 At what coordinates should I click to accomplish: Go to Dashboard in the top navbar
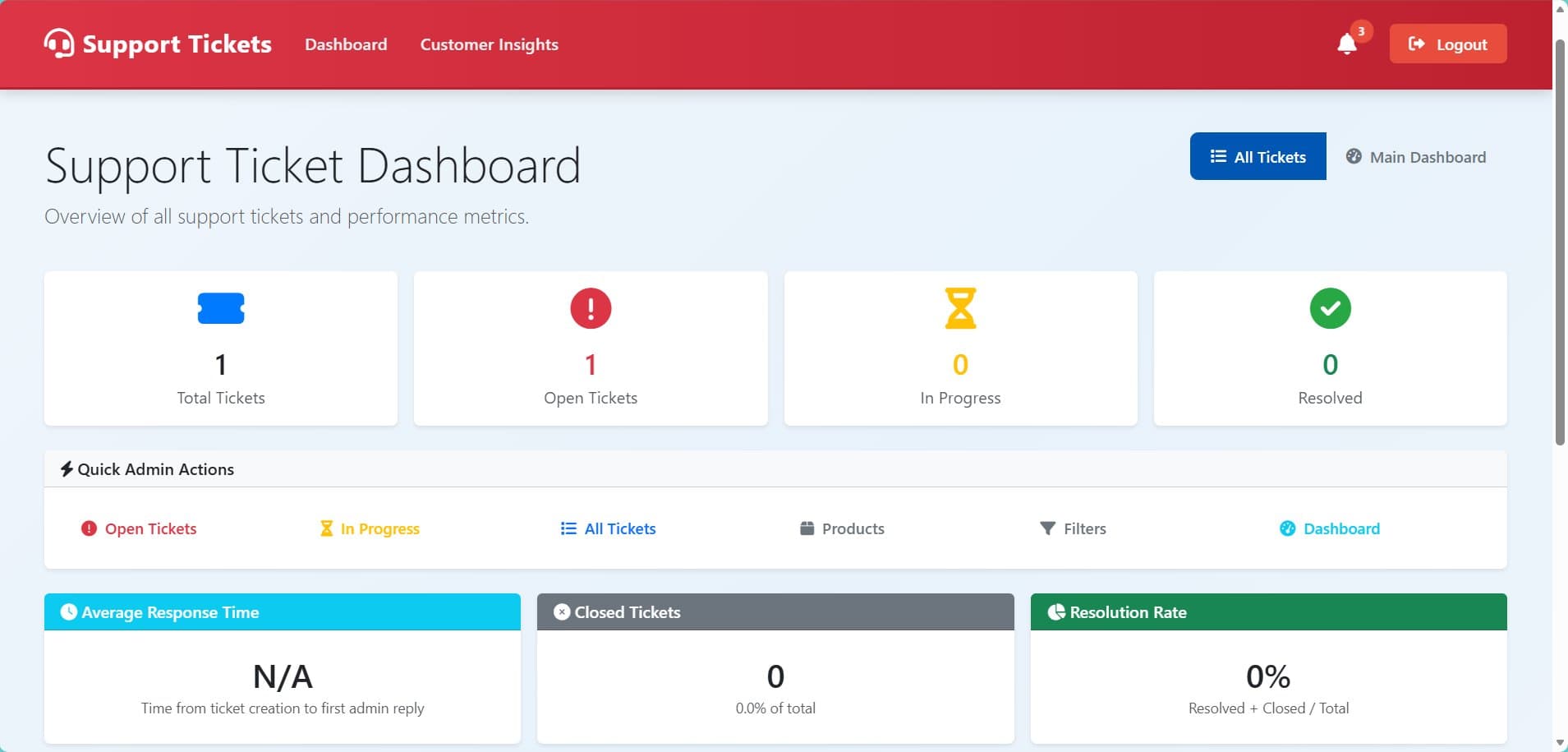pos(346,44)
